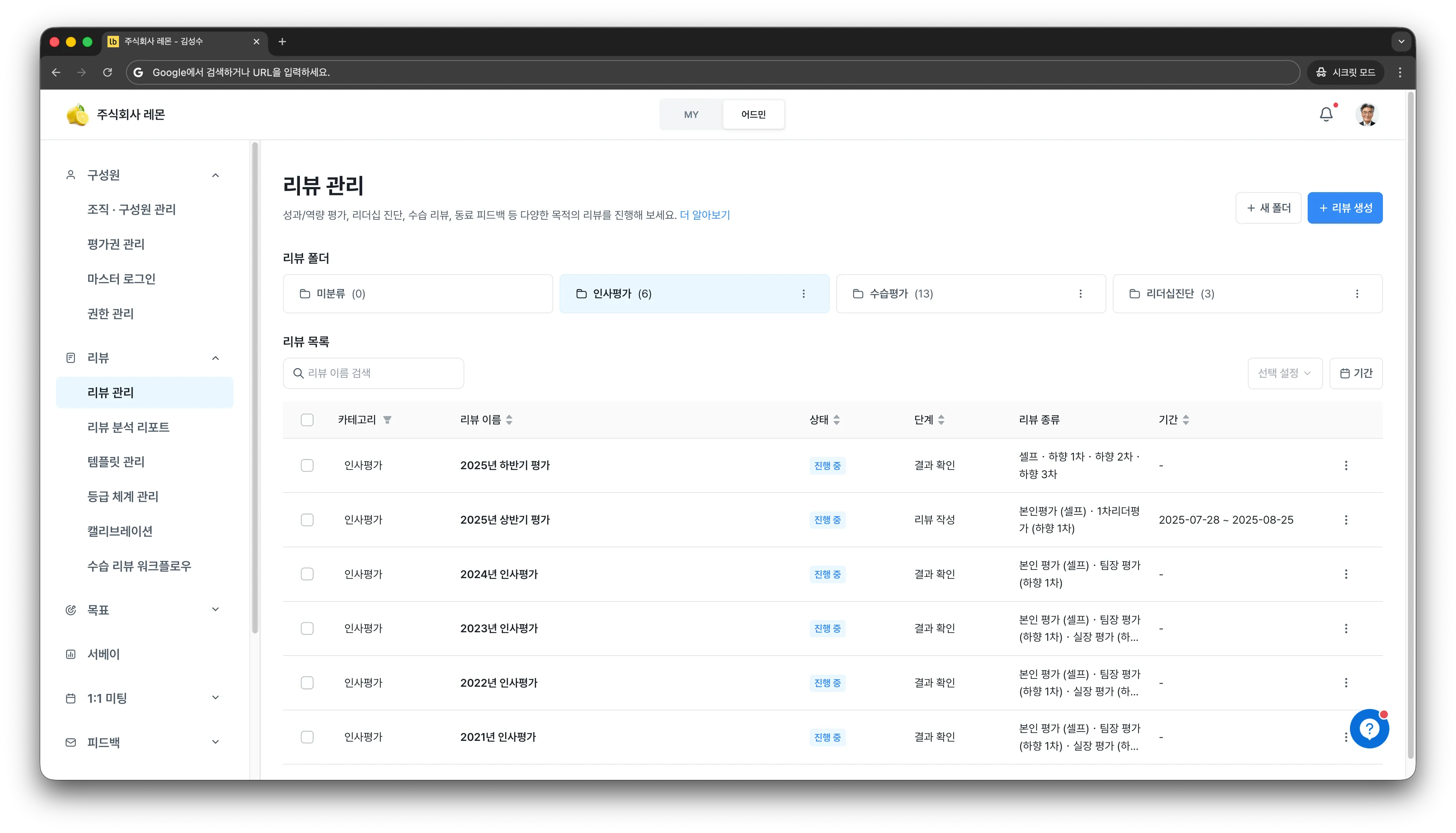Check the box for 2021년 인사평가
The image size is (1456, 833).
click(x=307, y=737)
